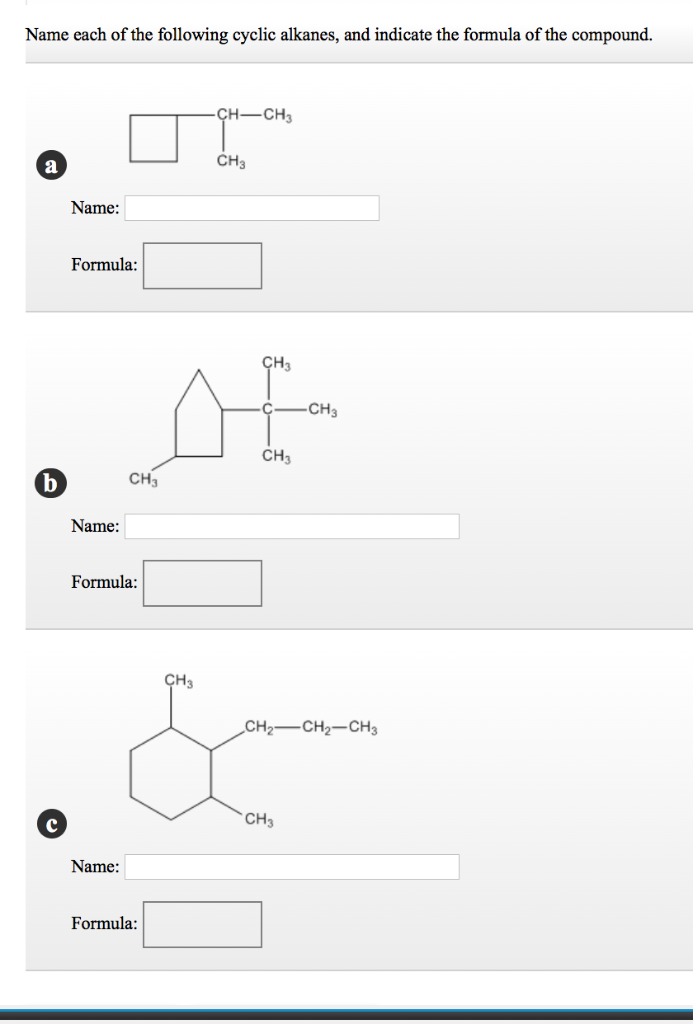693x1024 pixels.
Task: Click the Name input field for compound b
Action: click(290, 525)
